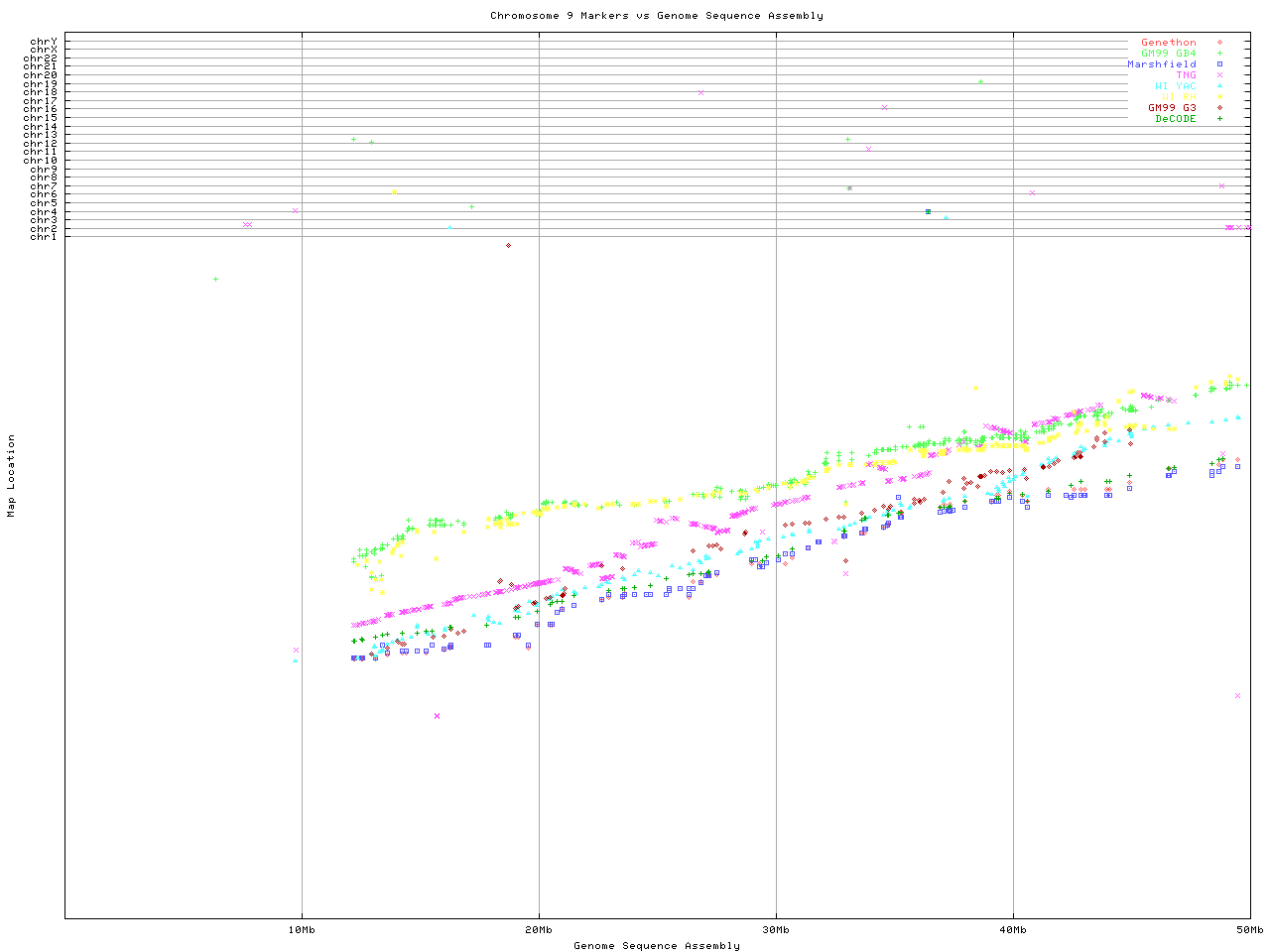Click the Map Location y-axis title

pyautogui.click(x=11, y=476)
